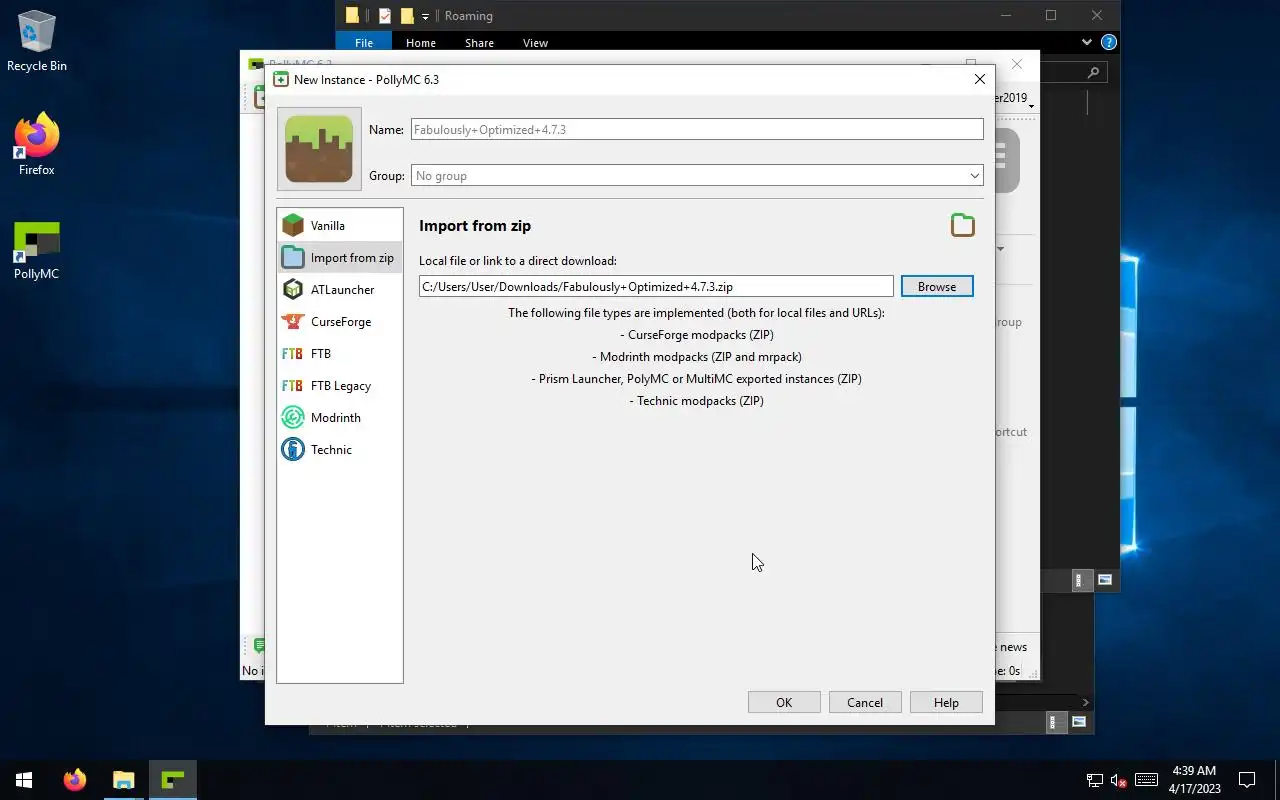Choose ATLauncher in the source list
Viewport: 1280px width, 800px height.
tap(339, 290)
